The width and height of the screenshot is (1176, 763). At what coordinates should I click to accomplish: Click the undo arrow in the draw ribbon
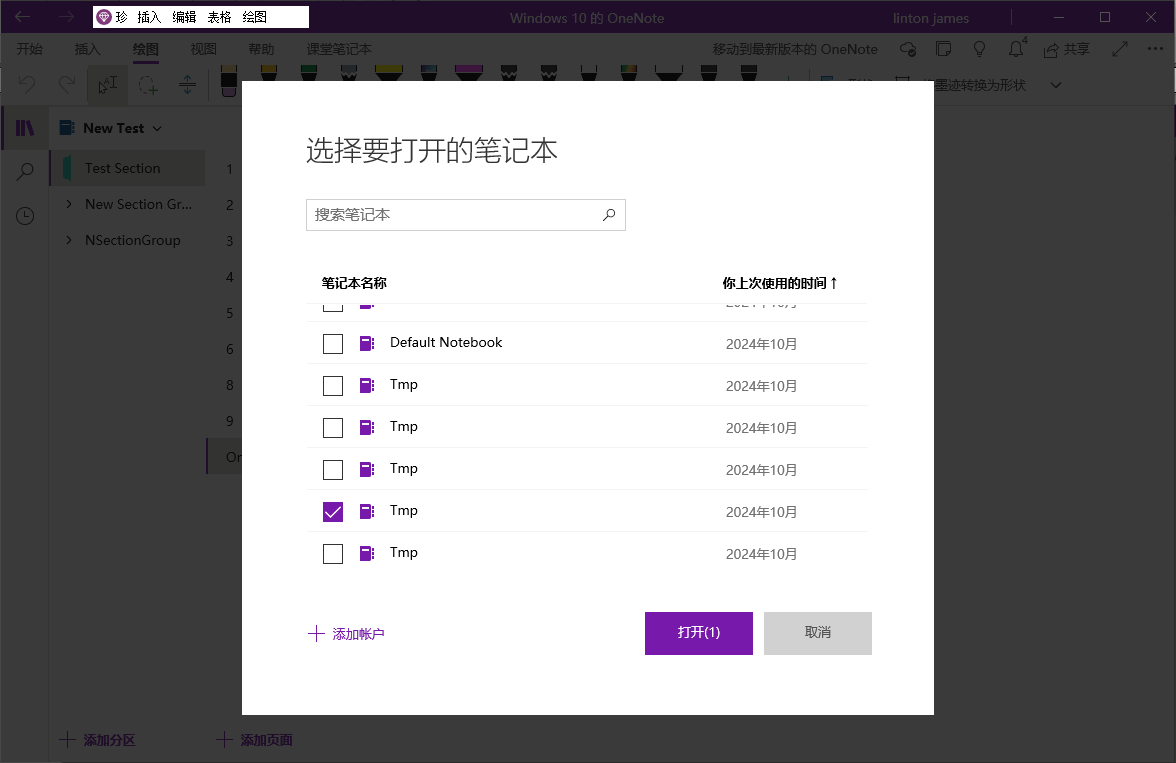click(27, 85)
